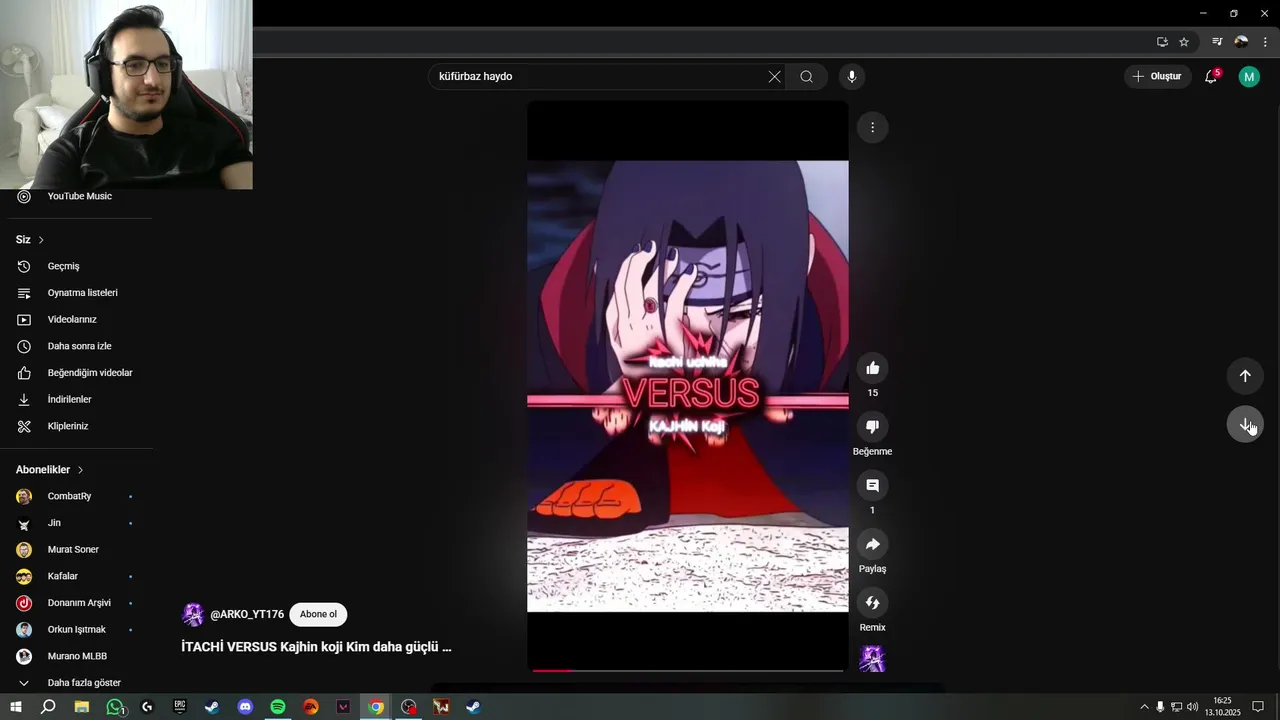Open Chrome profile picture

(x=1241, y=42)
